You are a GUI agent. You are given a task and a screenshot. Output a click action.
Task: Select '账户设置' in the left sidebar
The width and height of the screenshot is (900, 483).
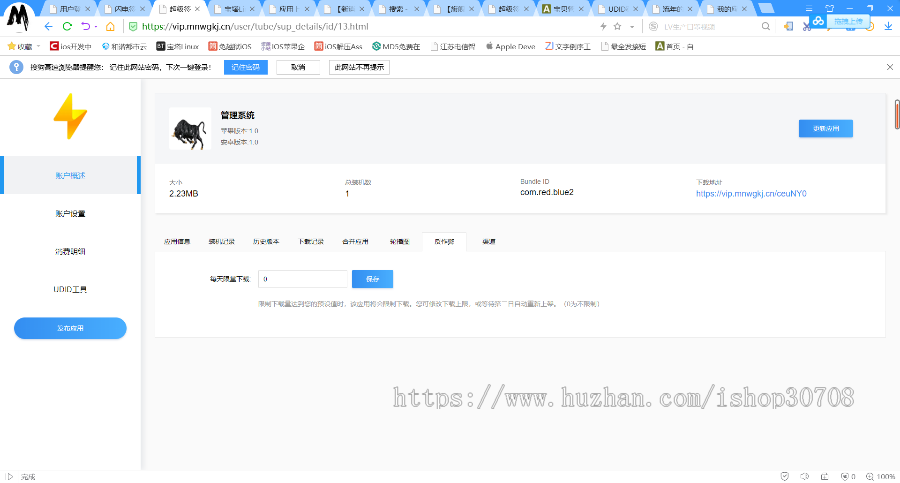pyautogui.click(x=70, y=214)
